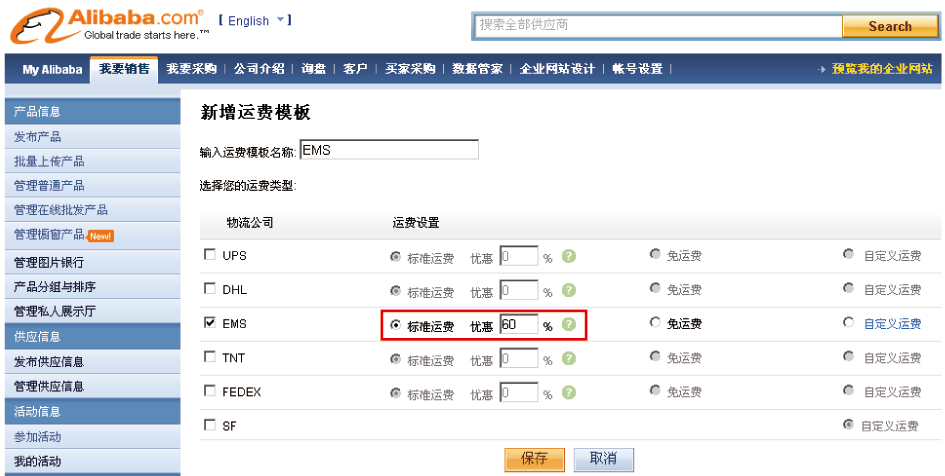945x476 pixels.
Task: Check the FEDEX carrier checkbox
Action: click(210, 391)
